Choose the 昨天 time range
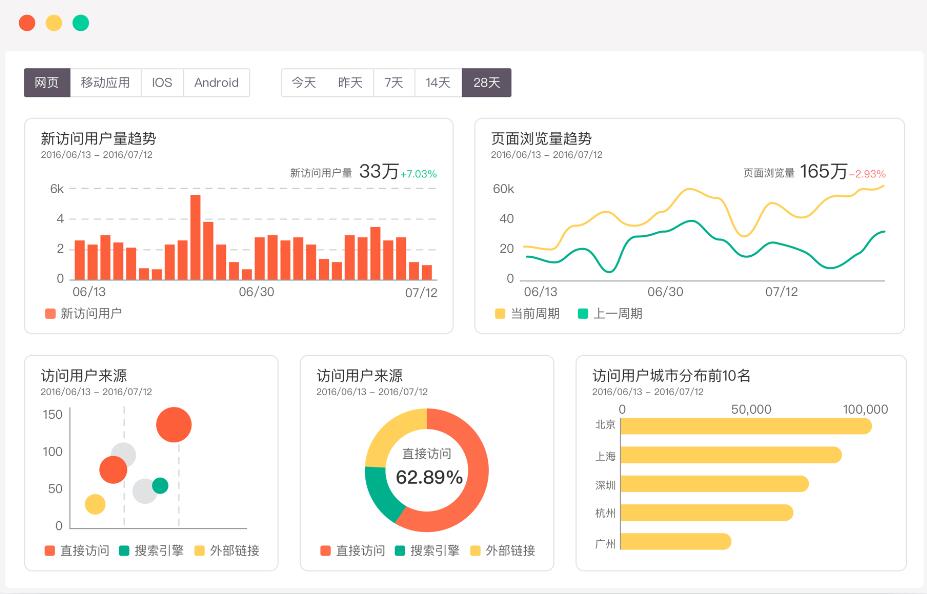Viewport: 927px width, 594px height. (x=350, y=83)
